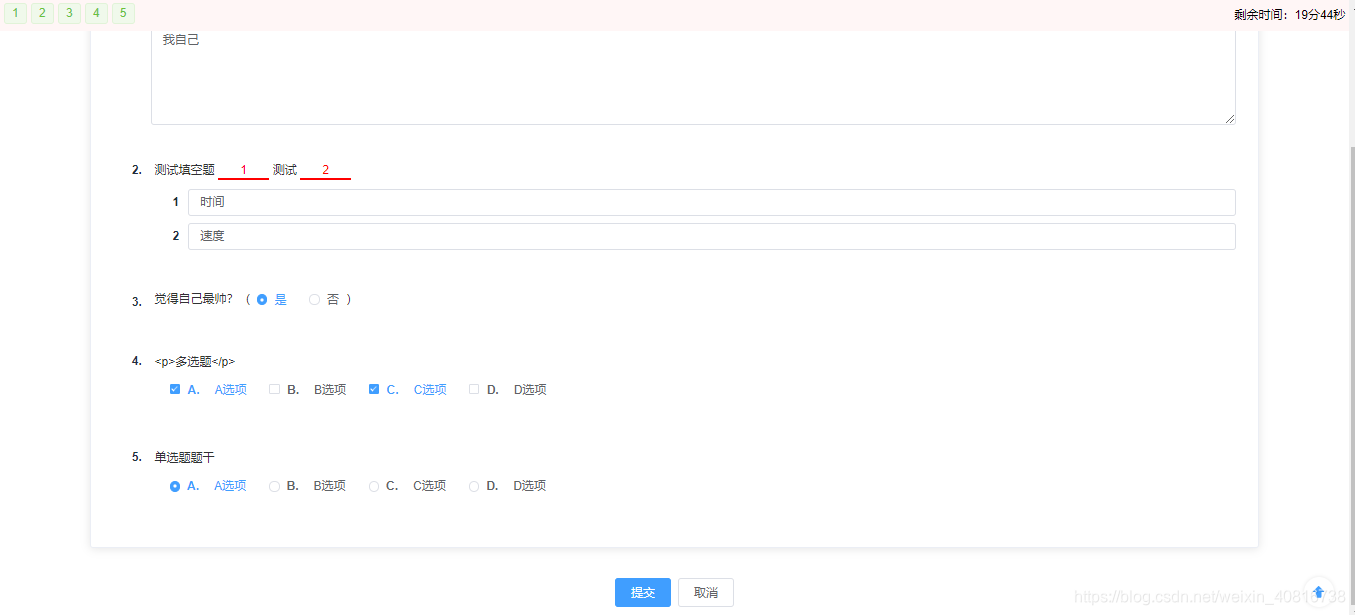The image size is (1355, 615).
Task: Click the textarea containing 我自己
Action: pyautogui.click(x=693, y=77)
